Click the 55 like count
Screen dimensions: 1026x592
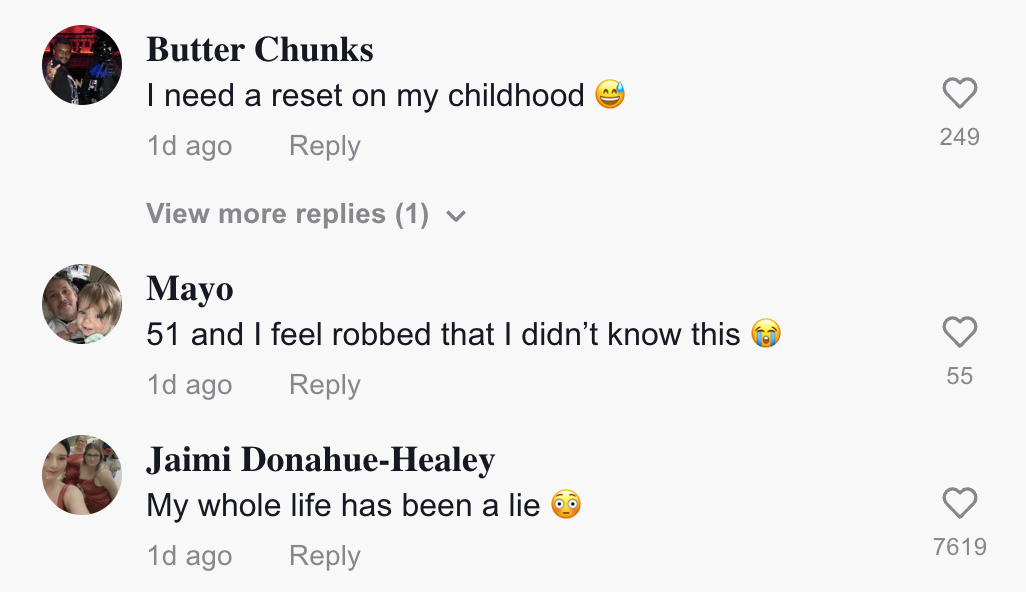coord(959,376)
